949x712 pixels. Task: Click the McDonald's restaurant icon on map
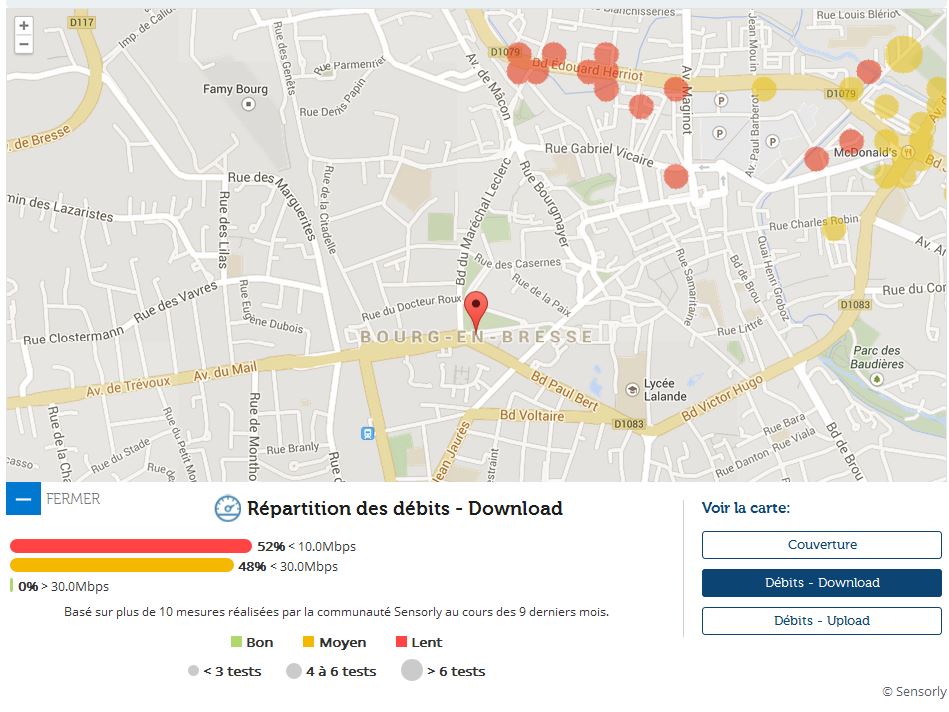(908, 153)
